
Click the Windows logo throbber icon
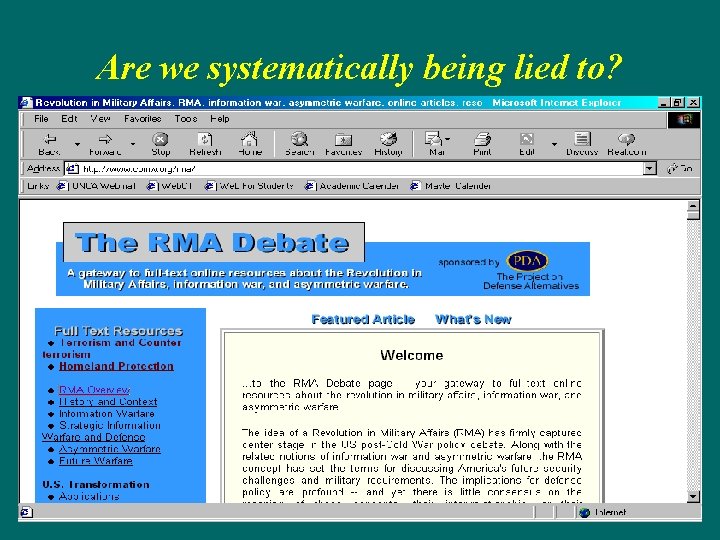[684, 120]
